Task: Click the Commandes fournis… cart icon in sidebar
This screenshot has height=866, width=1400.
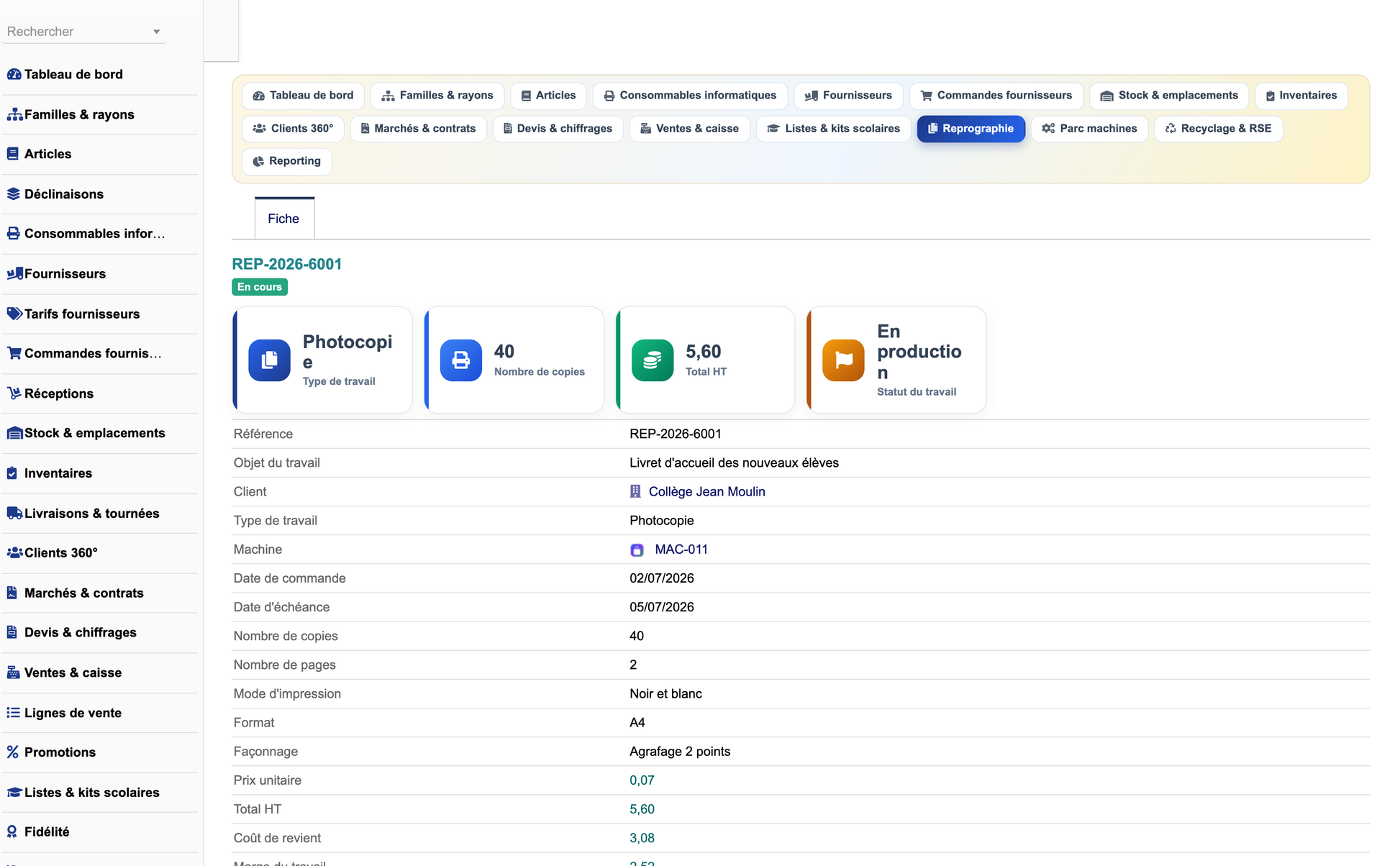Action: (x=14, y=353)
